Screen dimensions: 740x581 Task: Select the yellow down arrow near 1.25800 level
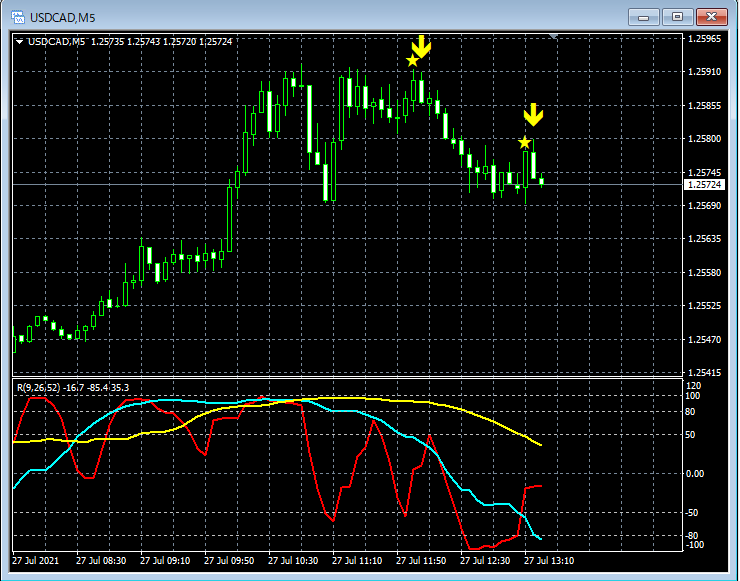coord(533,115)
